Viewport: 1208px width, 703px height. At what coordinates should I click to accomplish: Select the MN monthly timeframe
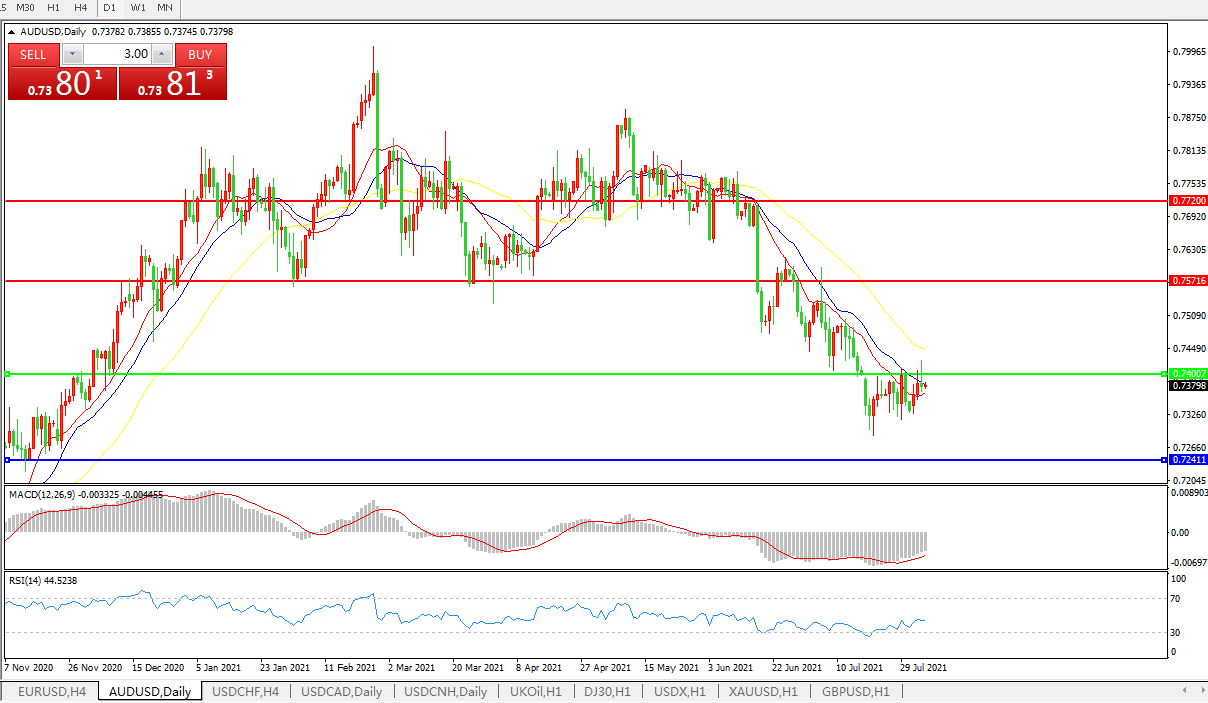pyautogui.click(x=165, y=7)
